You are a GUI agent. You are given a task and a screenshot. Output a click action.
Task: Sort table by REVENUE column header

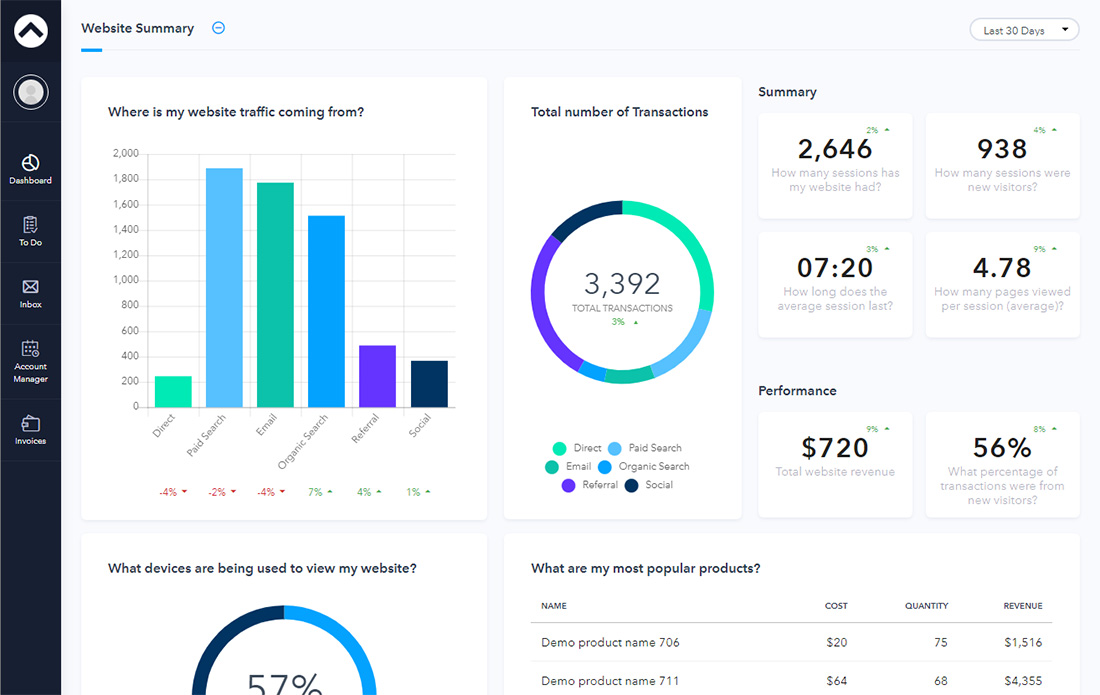[x=1023, y=606]
